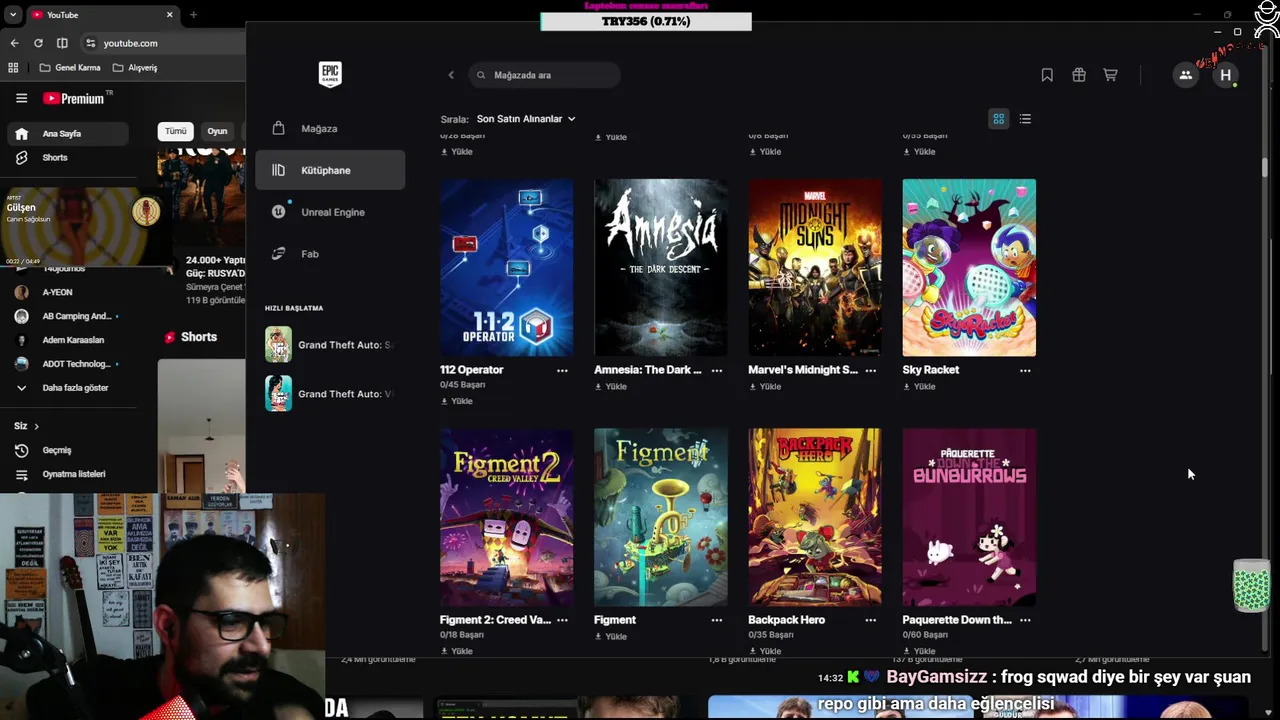
Task: Open the Sky Racket cover art
Action: [969, 268]
